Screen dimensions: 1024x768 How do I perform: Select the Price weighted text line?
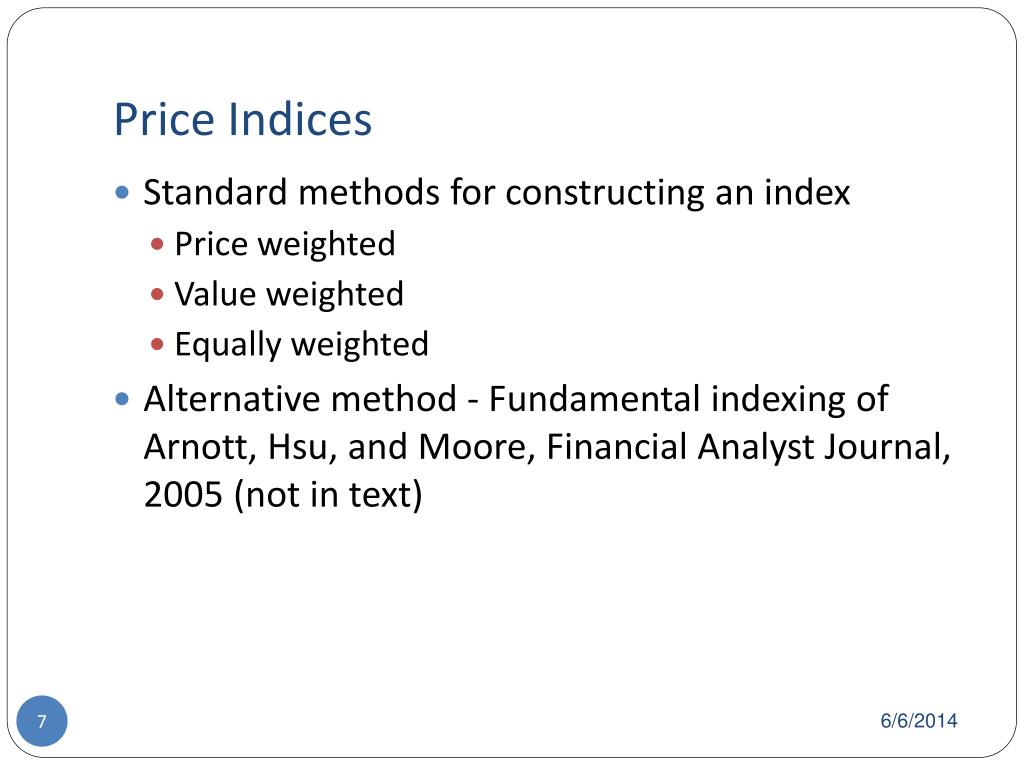pos(285,245)
